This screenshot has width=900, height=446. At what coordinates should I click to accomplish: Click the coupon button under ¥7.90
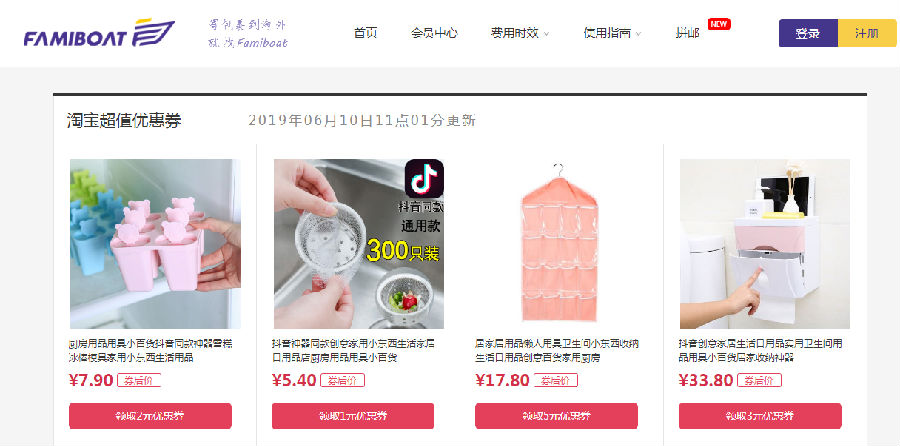150,416
